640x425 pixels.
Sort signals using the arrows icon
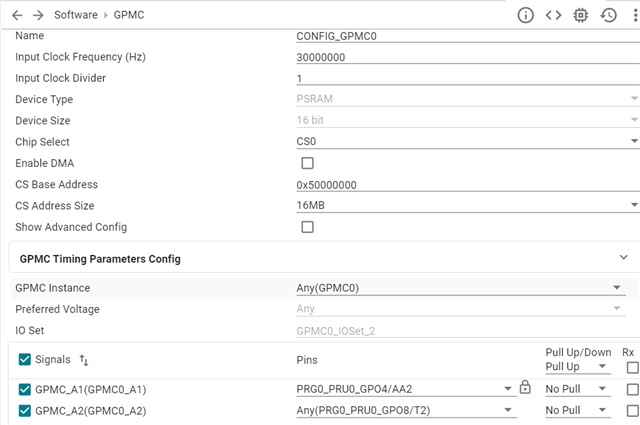[x=83, y=359]
